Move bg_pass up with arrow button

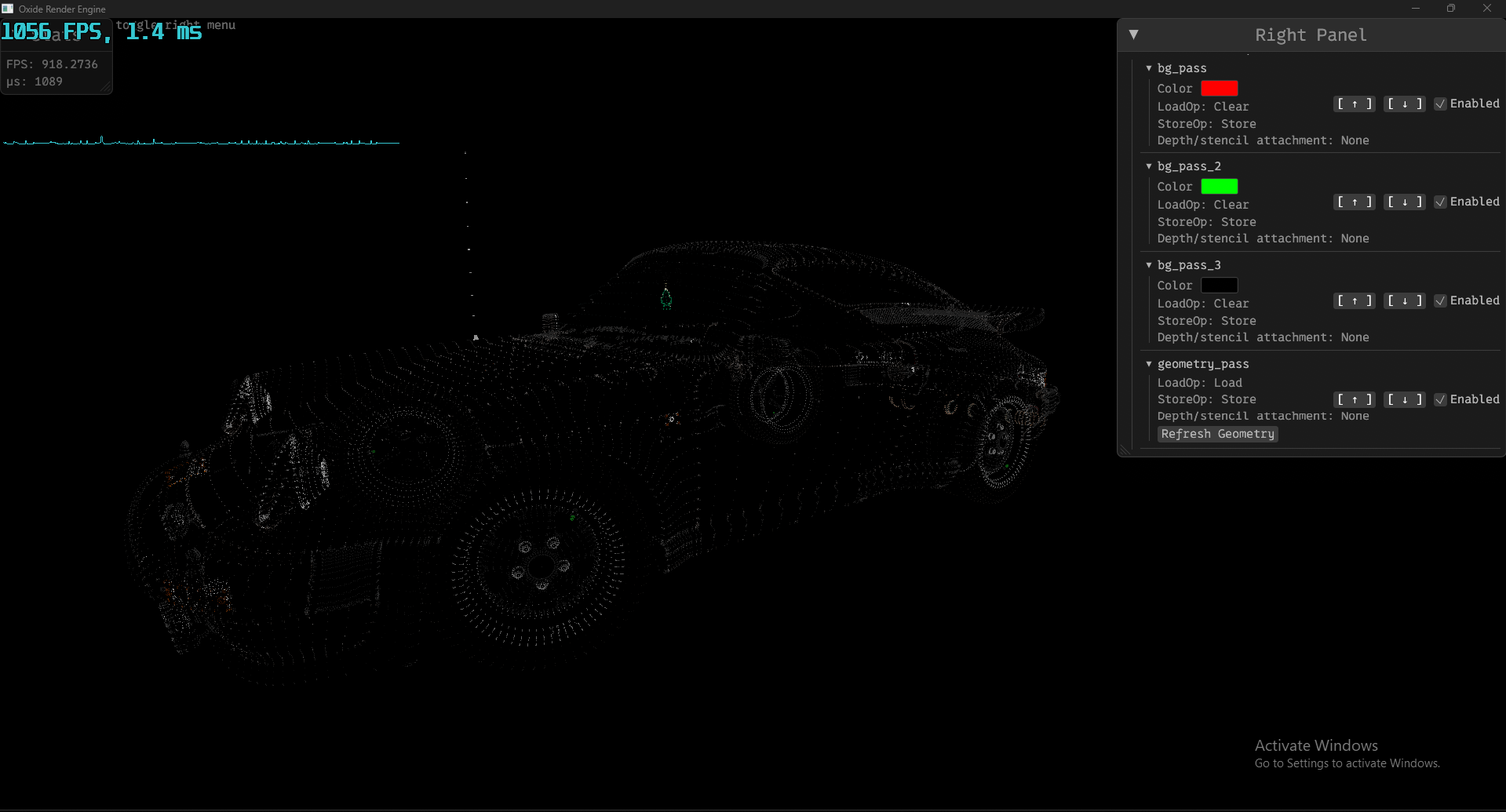click(1355, 104)
